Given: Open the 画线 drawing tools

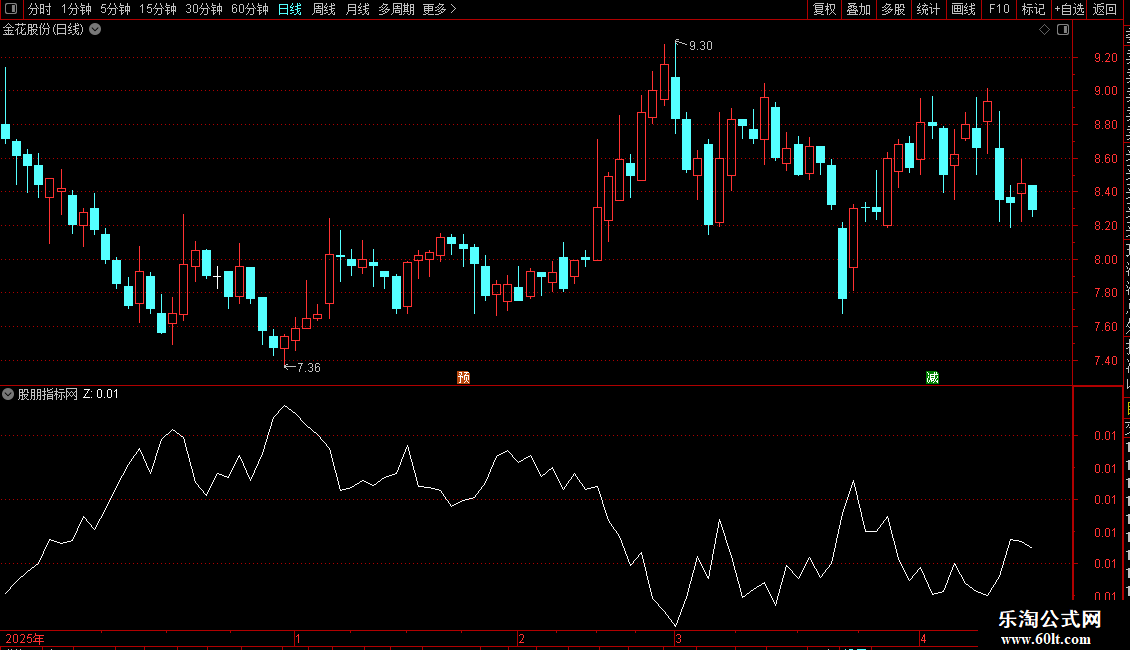Looking at the screenshot, I should tap(964, 9).
